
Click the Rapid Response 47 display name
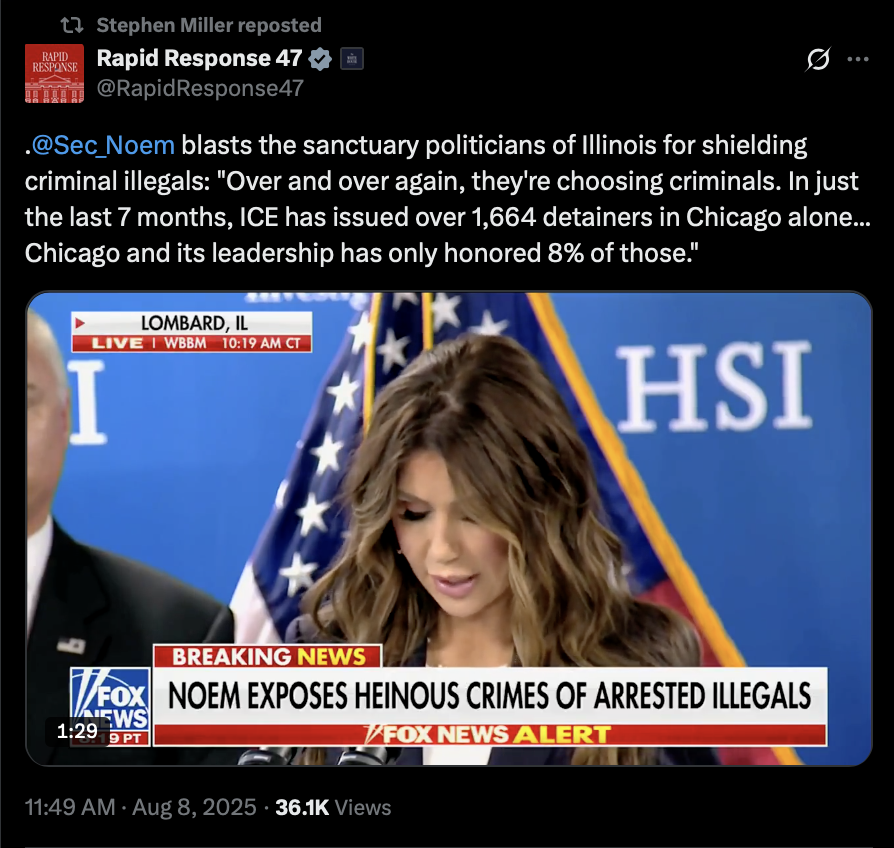[x=200, y=58]
